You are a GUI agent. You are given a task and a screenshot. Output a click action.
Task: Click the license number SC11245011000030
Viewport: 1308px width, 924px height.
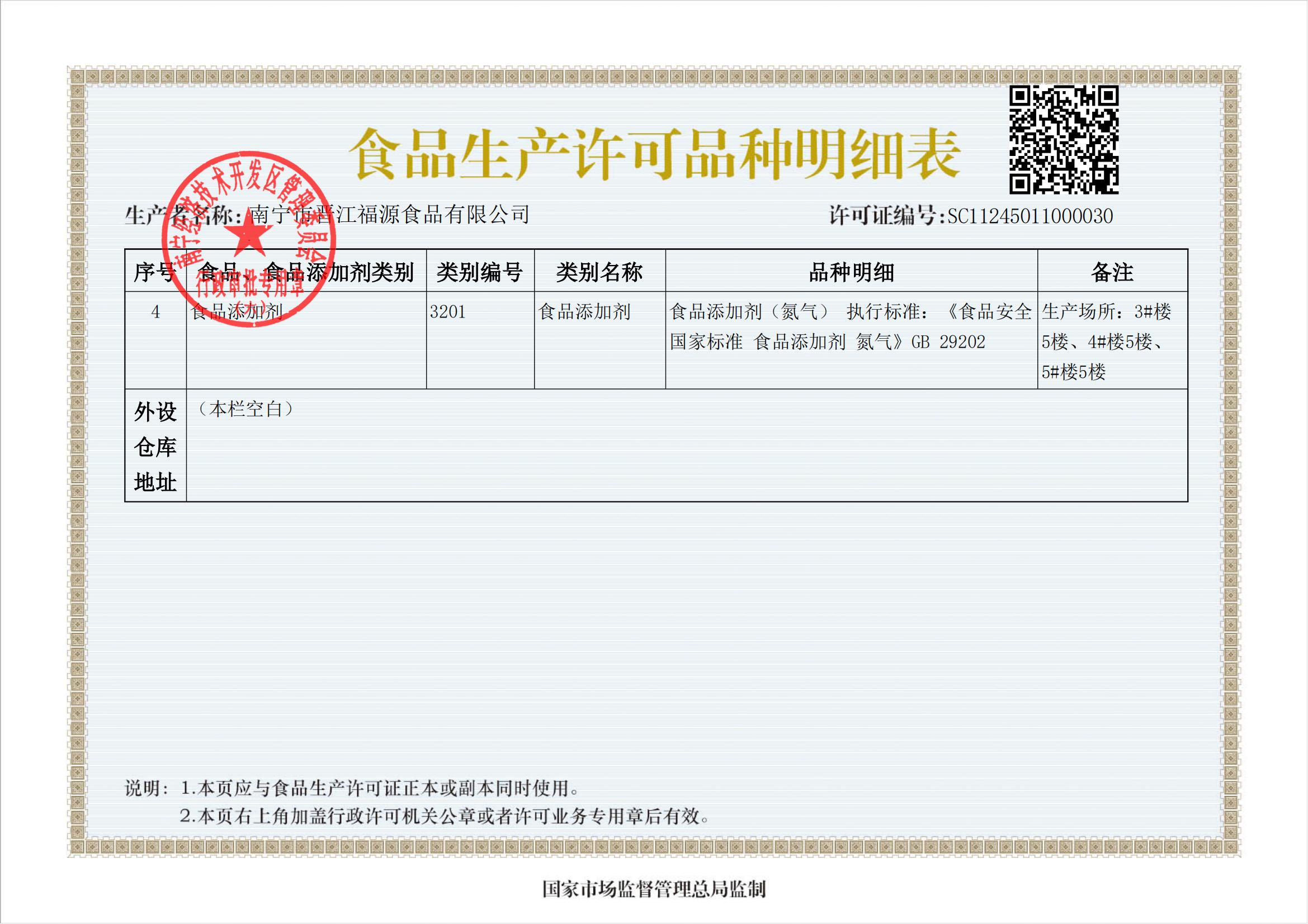tap(1030, 216)
